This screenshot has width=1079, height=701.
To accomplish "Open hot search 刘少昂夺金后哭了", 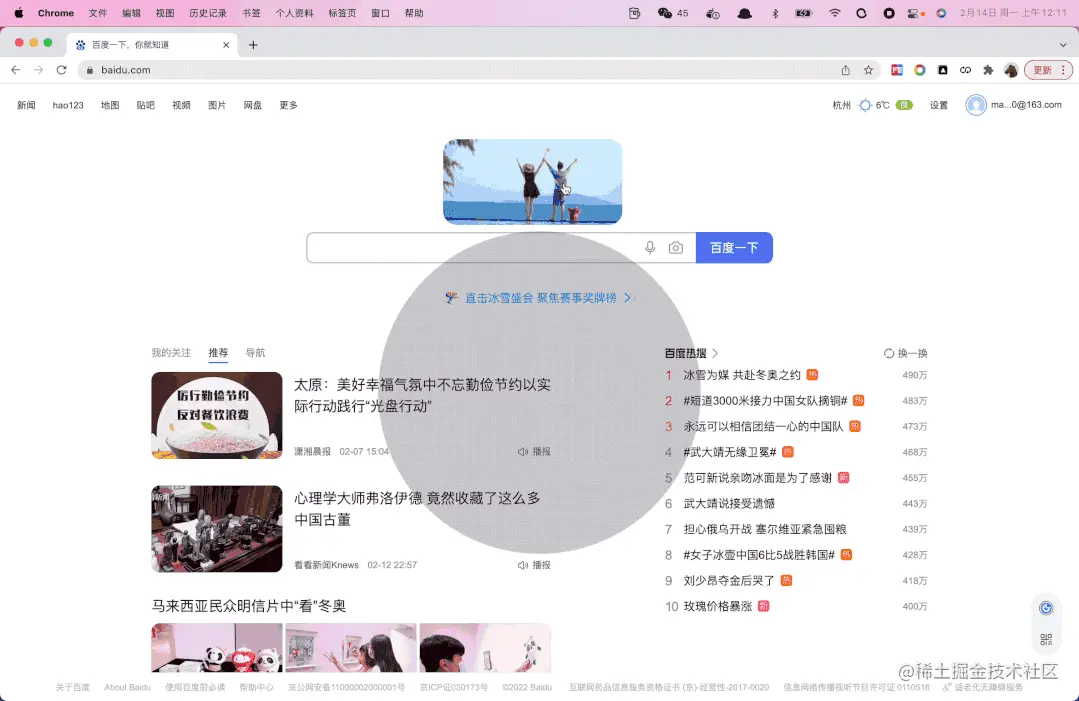I will pos(729,581).
